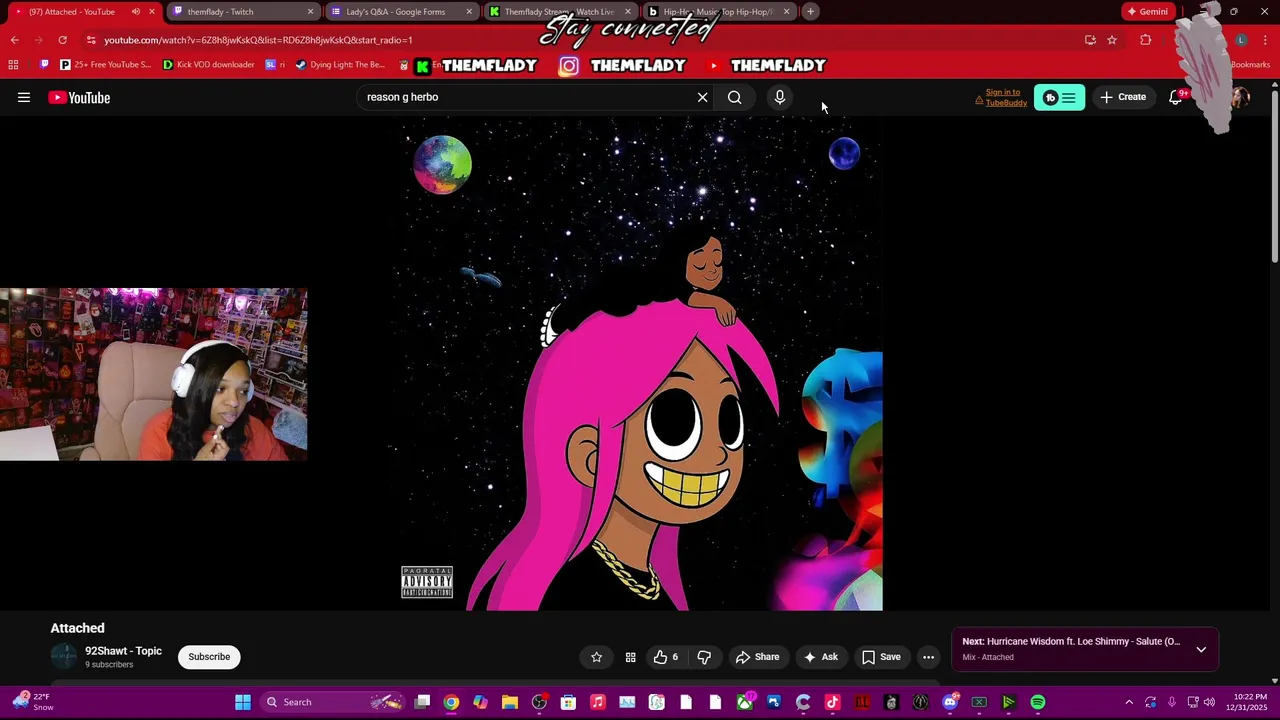This screenshot has height=720, width=1280.
Task: Open the TubeBuddy menu button
Action: click(x=1059, y=97)
